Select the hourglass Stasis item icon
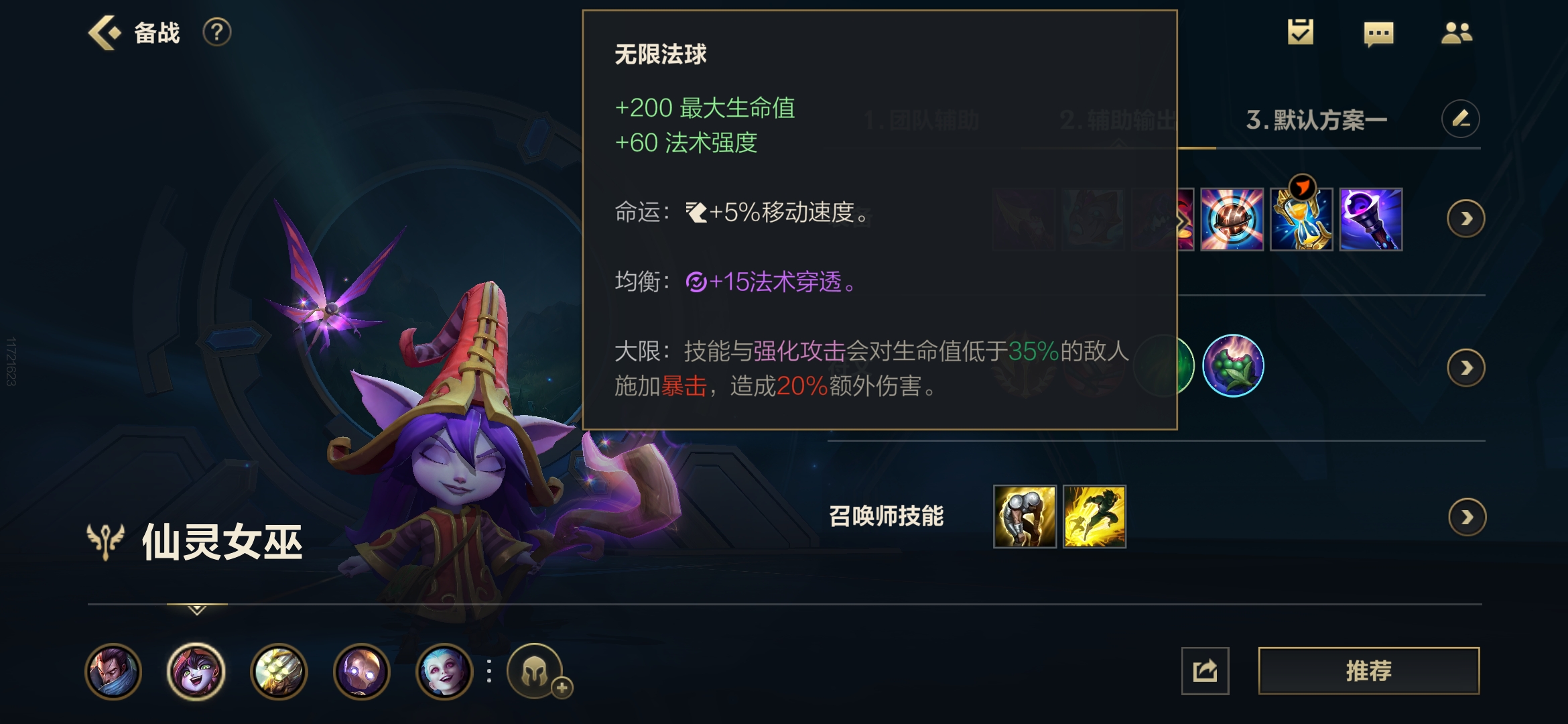This screenshot has width=1568, height=724. (x=1301, y=219)
